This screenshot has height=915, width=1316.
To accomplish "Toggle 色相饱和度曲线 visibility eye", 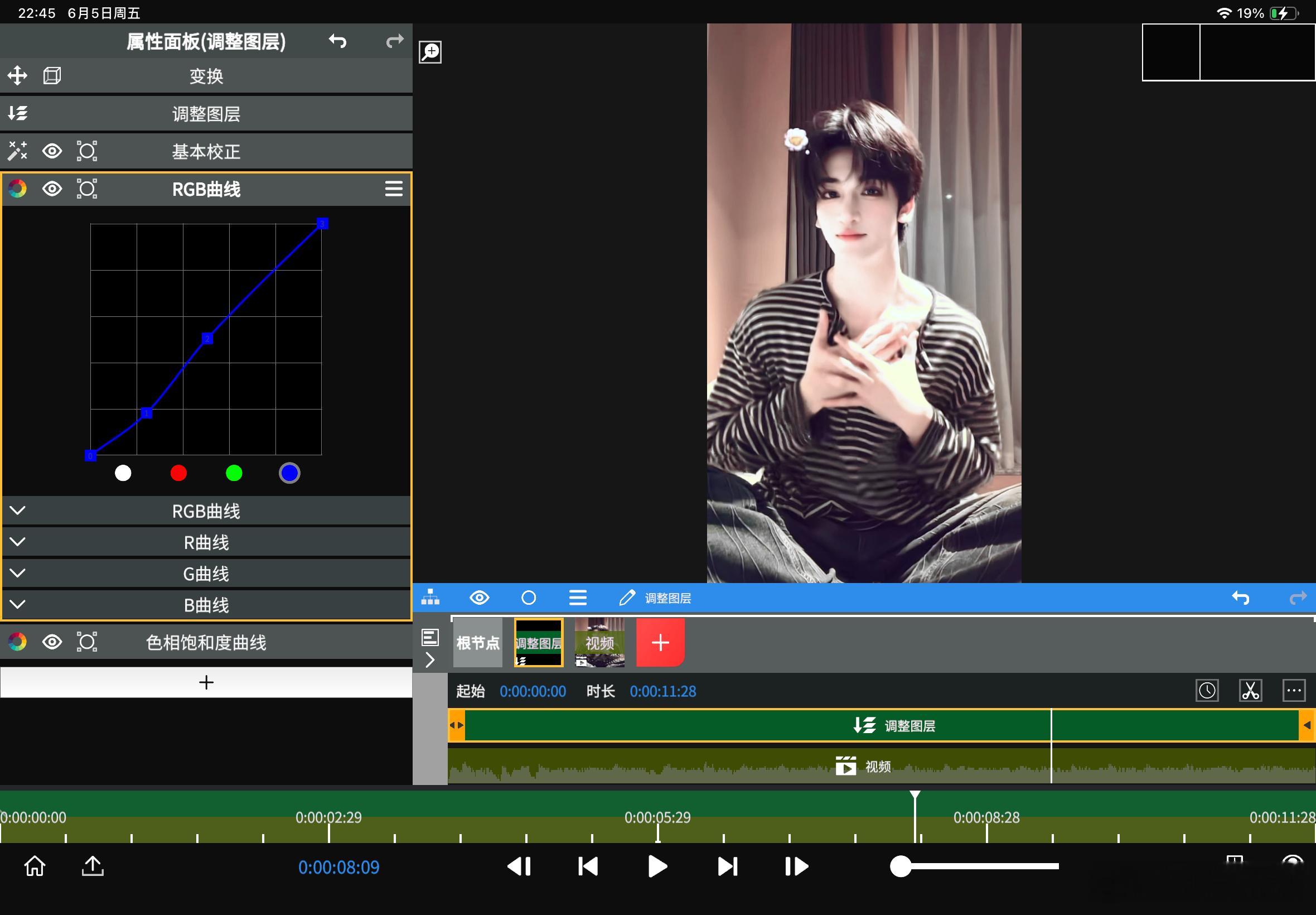I will (x=52, y=642).
